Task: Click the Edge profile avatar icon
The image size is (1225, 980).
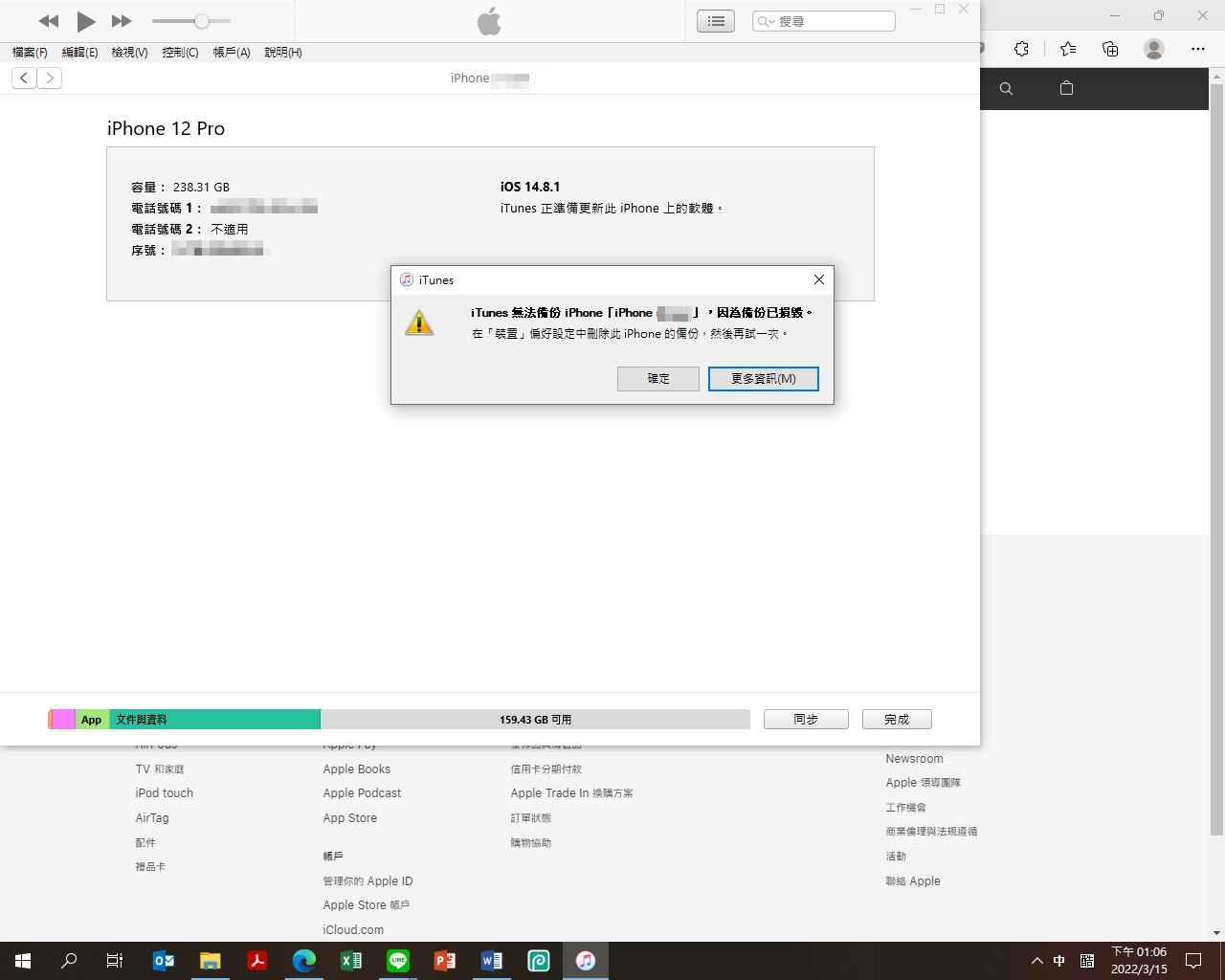Action: pyautogui.click(x=1154, y=49)
